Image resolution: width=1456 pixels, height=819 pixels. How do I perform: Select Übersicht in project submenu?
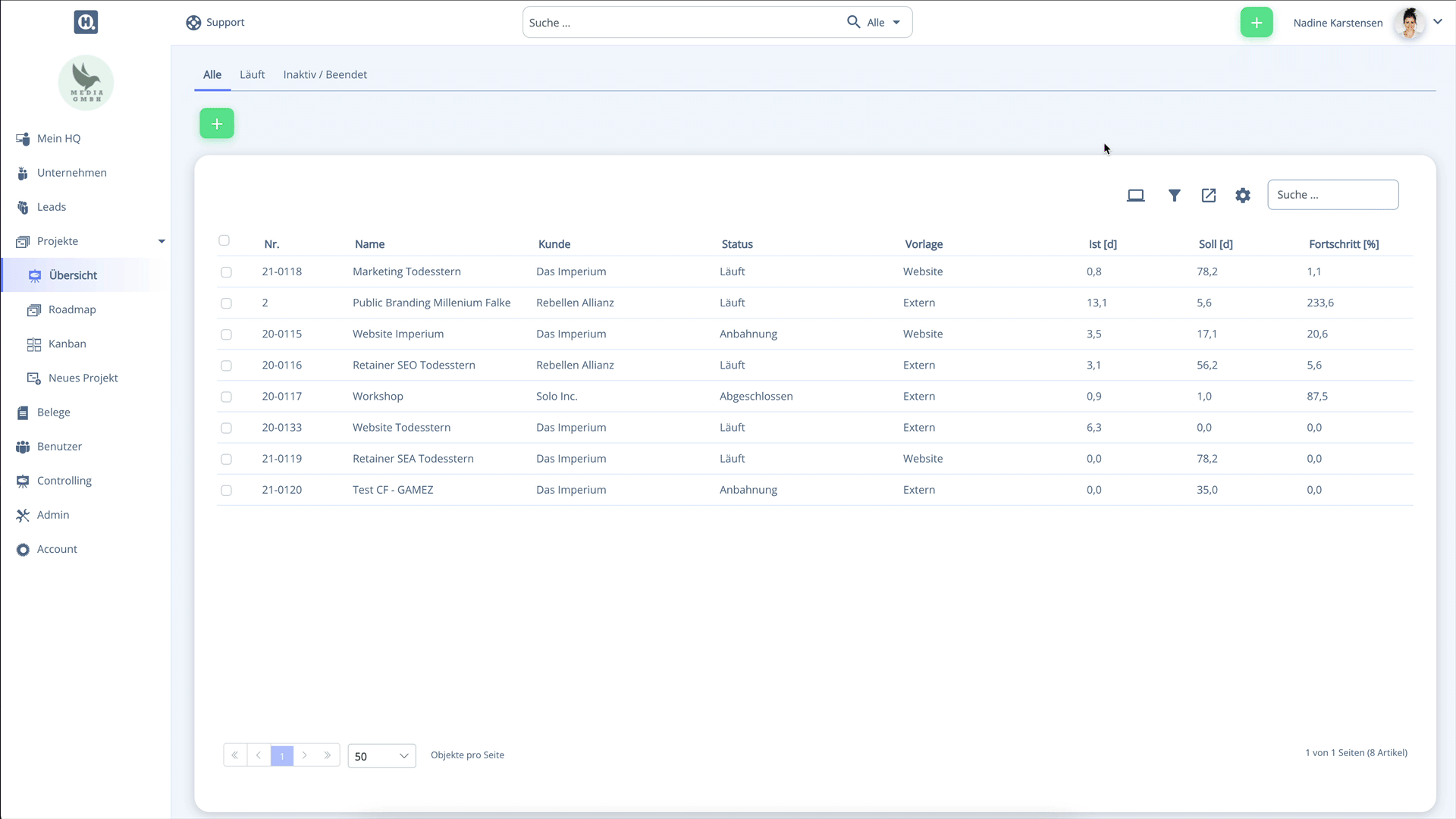pyautogui.click(x=73, y=275)
